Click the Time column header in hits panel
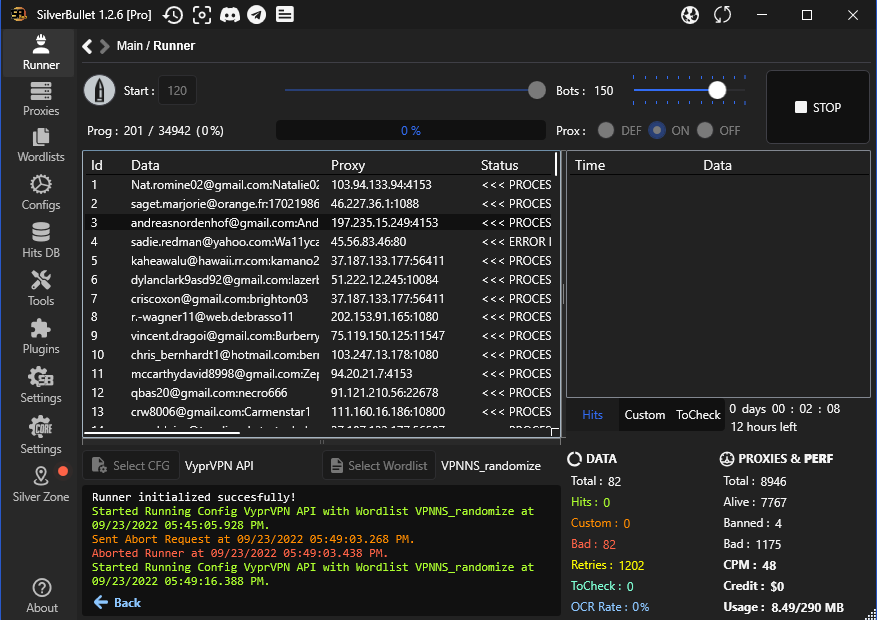The width and height of the screenshot is (877, 620). 590,165
